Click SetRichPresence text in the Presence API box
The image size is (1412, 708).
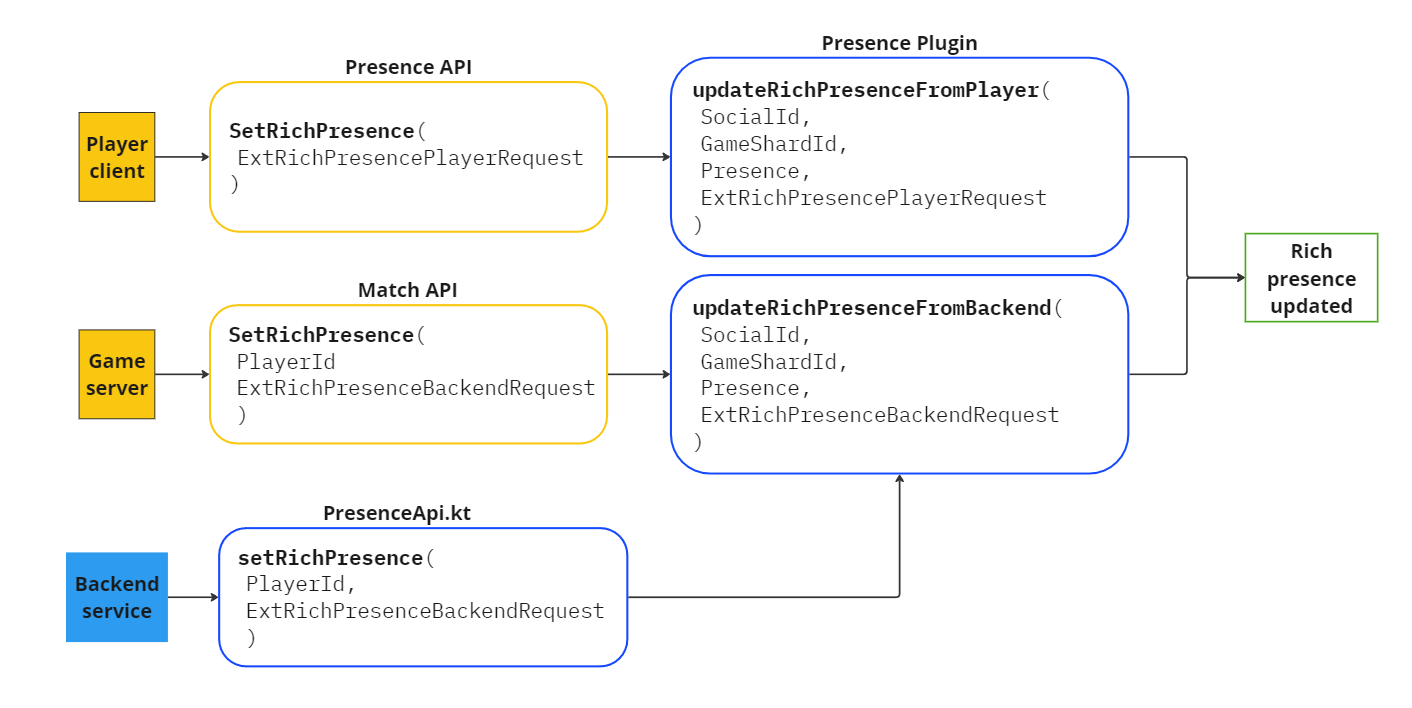coord(321,131)
